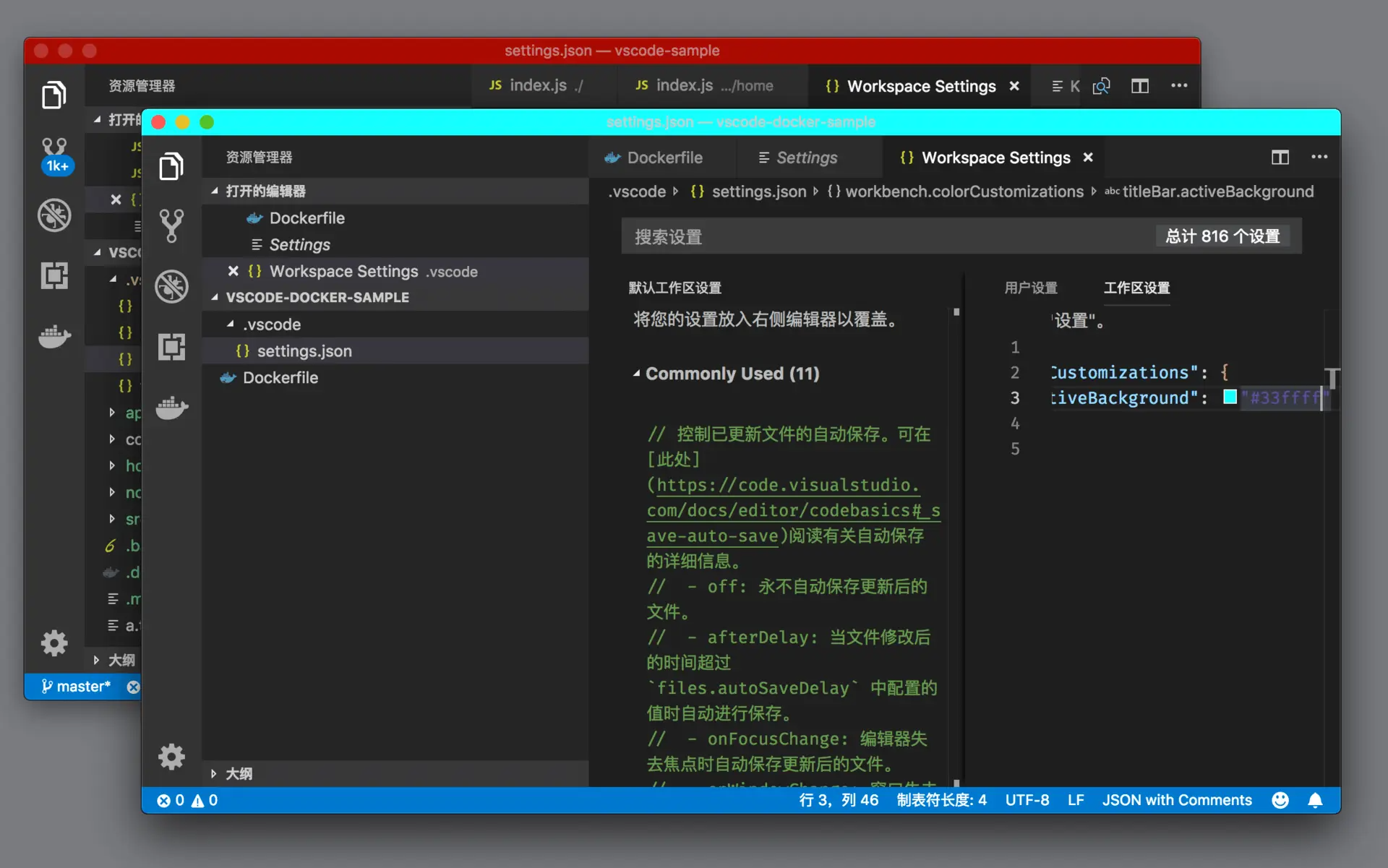Viewport: 1388px width, 868px height.
Task: Click Manage gear icon in front window
Action: 171,757
